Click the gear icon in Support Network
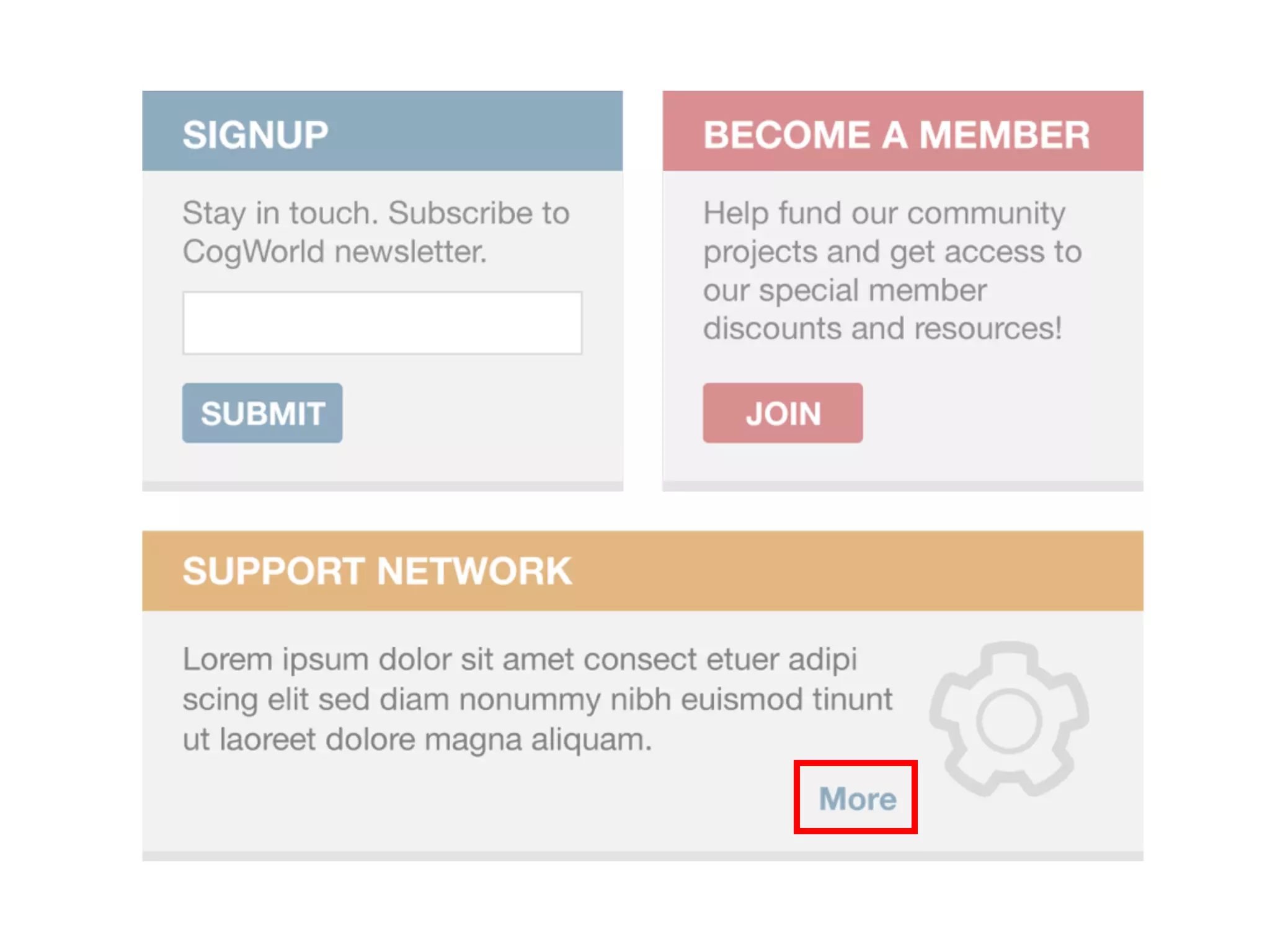Image resolution: width=1270 pixels, height=952 pixels. click(x=1009, y=720)
